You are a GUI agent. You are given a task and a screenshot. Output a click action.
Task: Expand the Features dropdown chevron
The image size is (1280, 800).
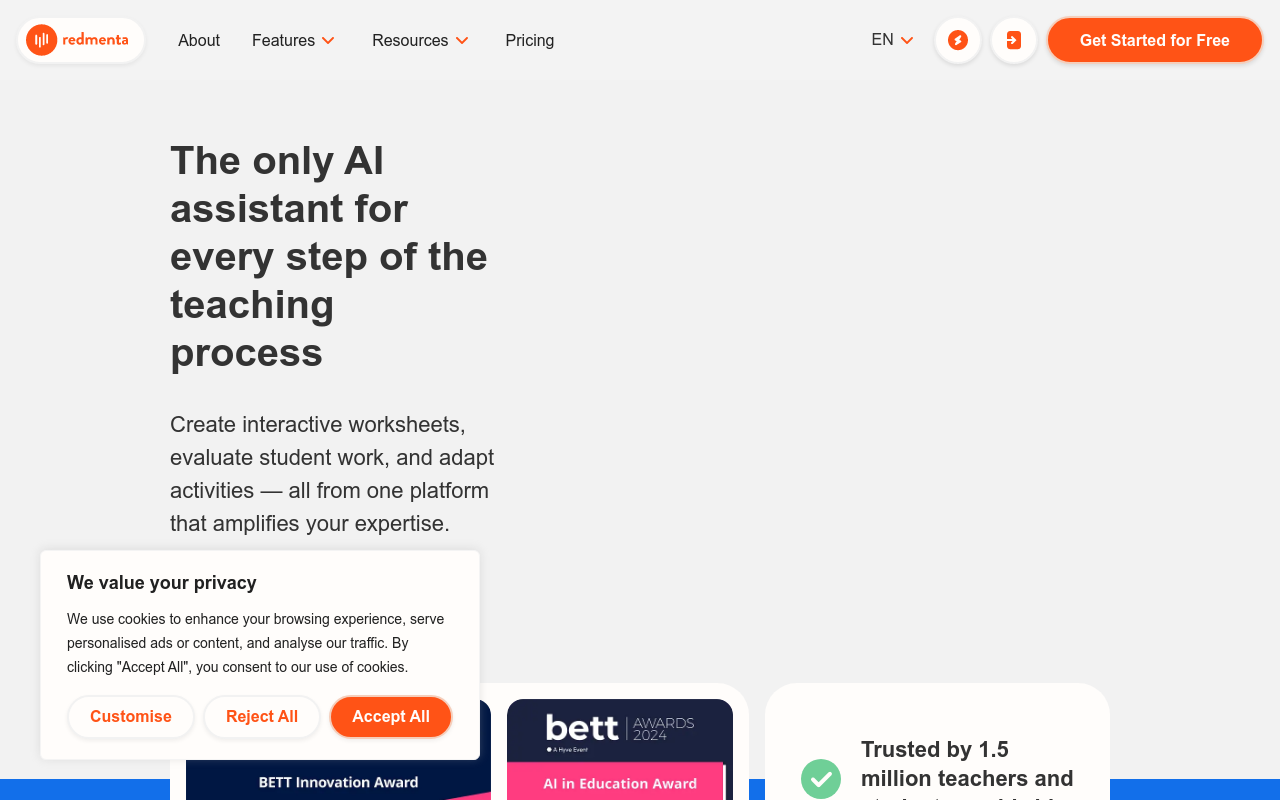coord(328,41)
